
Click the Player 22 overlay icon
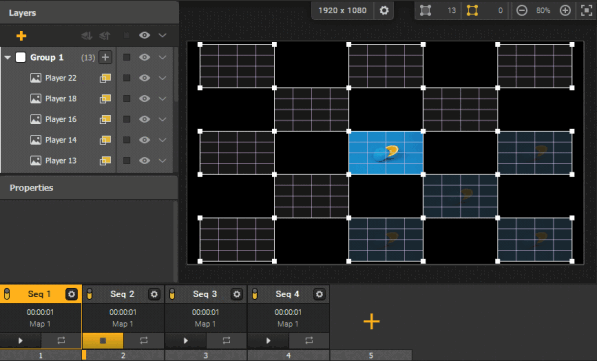coord(105,78)
